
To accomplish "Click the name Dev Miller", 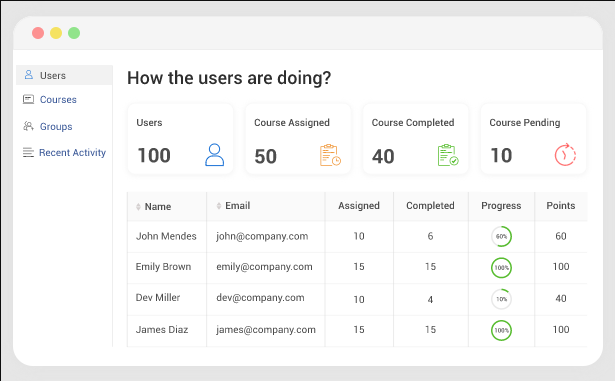I will coord(158,297).
